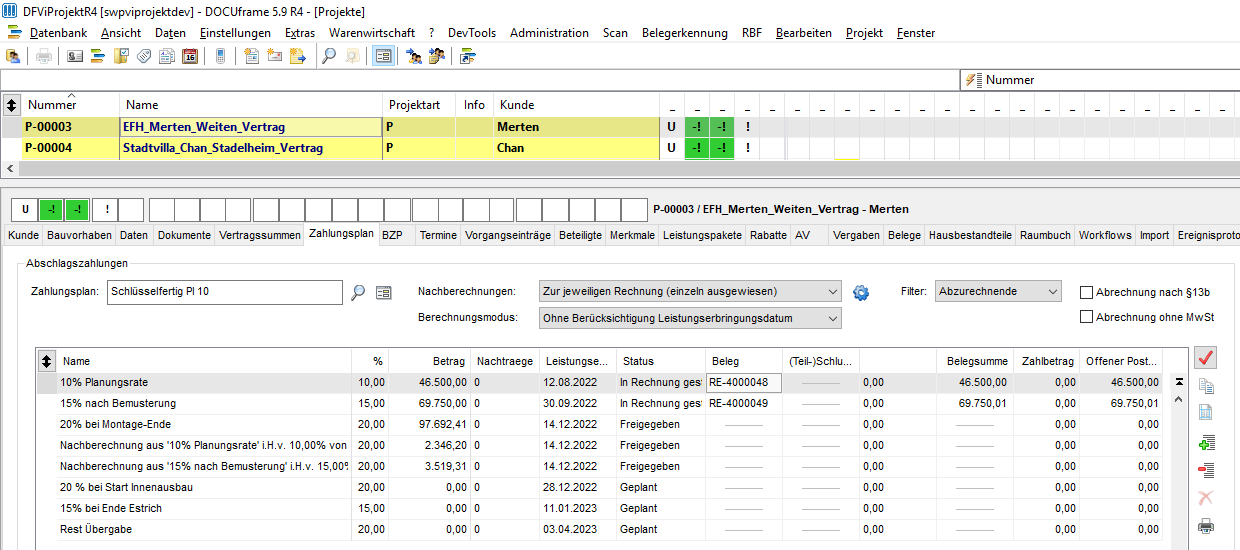The height and width of the screenshot is (550, 1240).
Task: Switch to the Workflows tab
Action: pyautogui.click(x=1105, y=235)
